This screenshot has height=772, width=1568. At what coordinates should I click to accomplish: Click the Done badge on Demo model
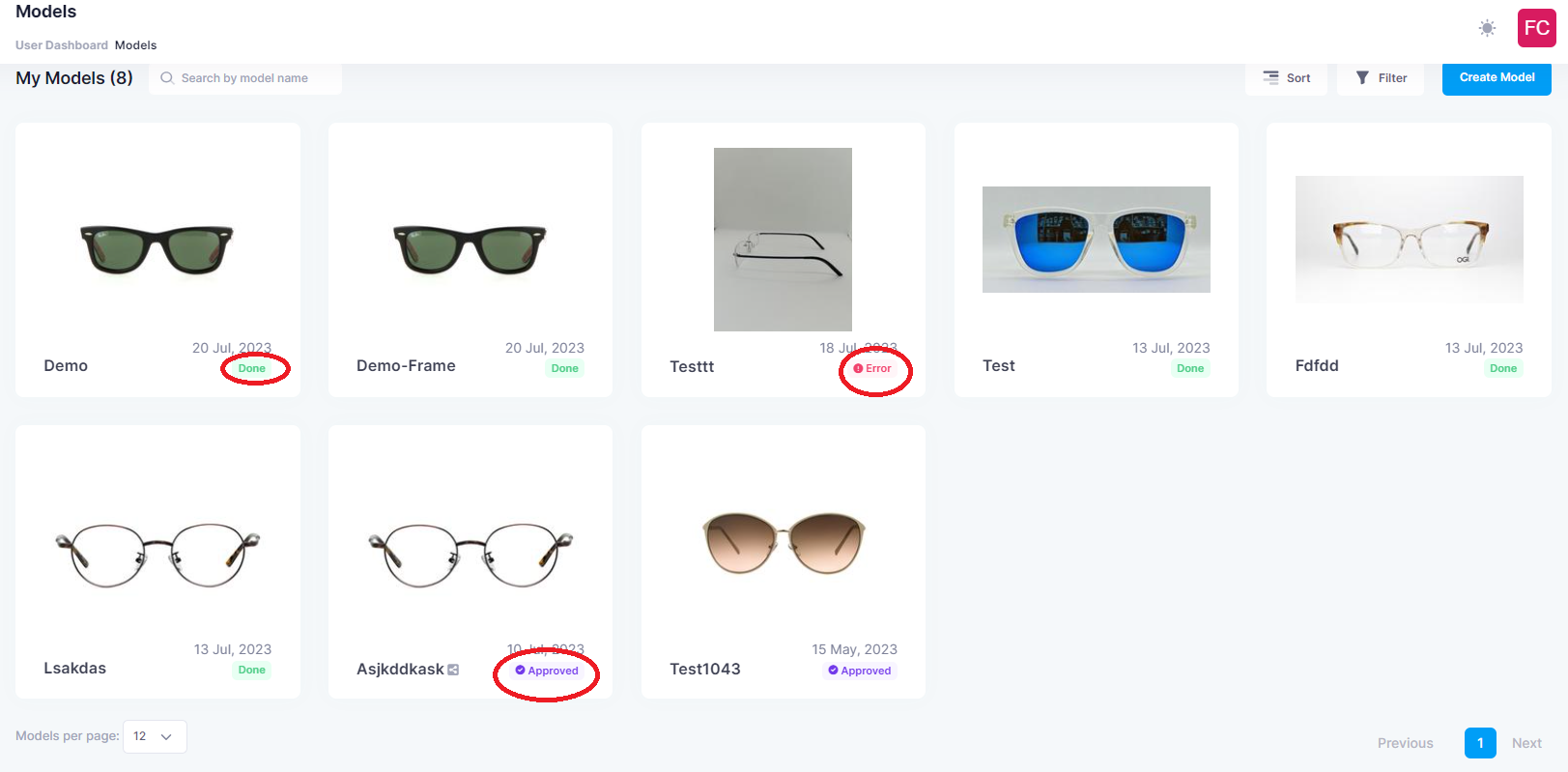(252, 368)
